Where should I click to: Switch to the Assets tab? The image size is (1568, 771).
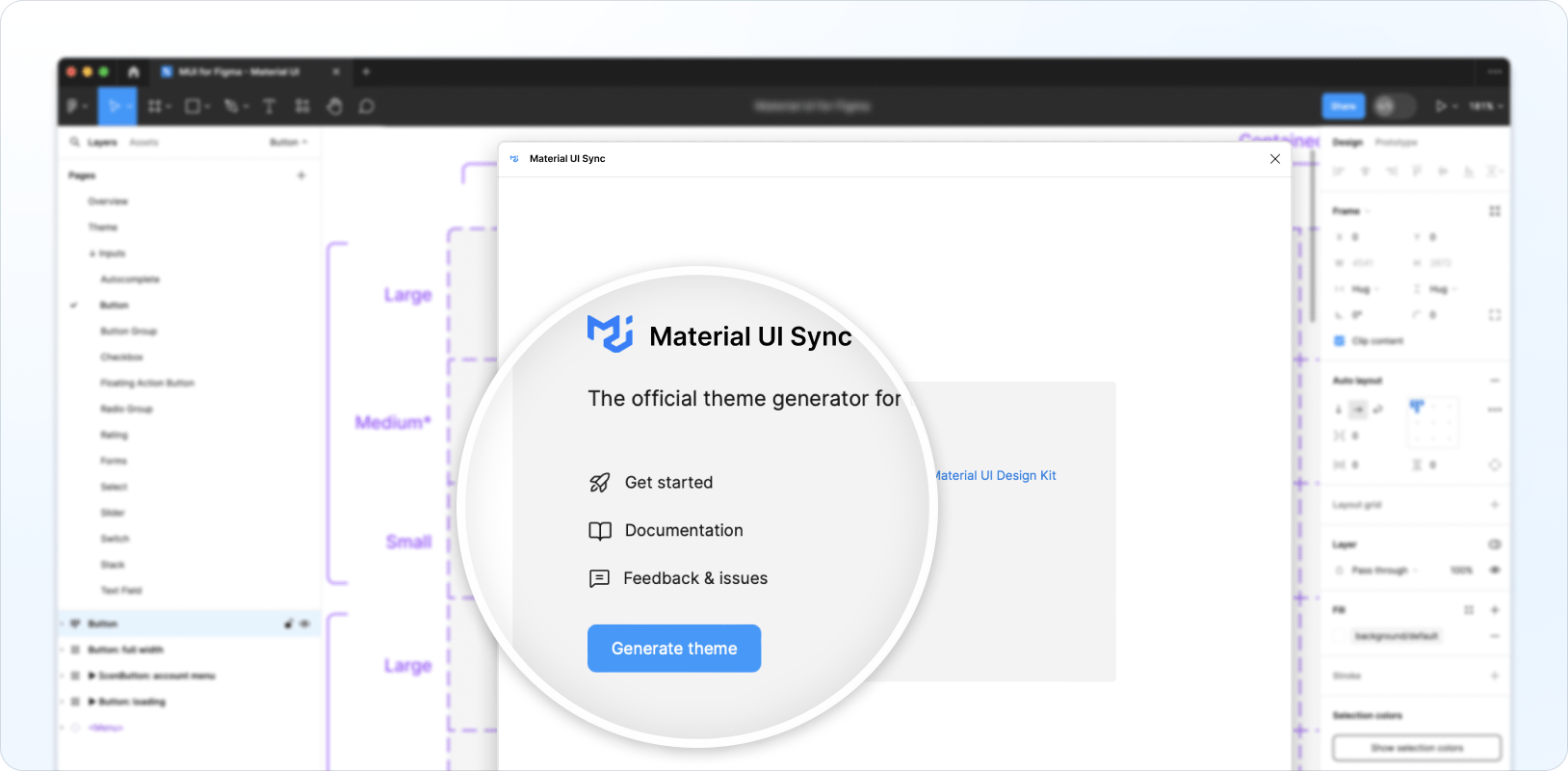coord(144,143)
